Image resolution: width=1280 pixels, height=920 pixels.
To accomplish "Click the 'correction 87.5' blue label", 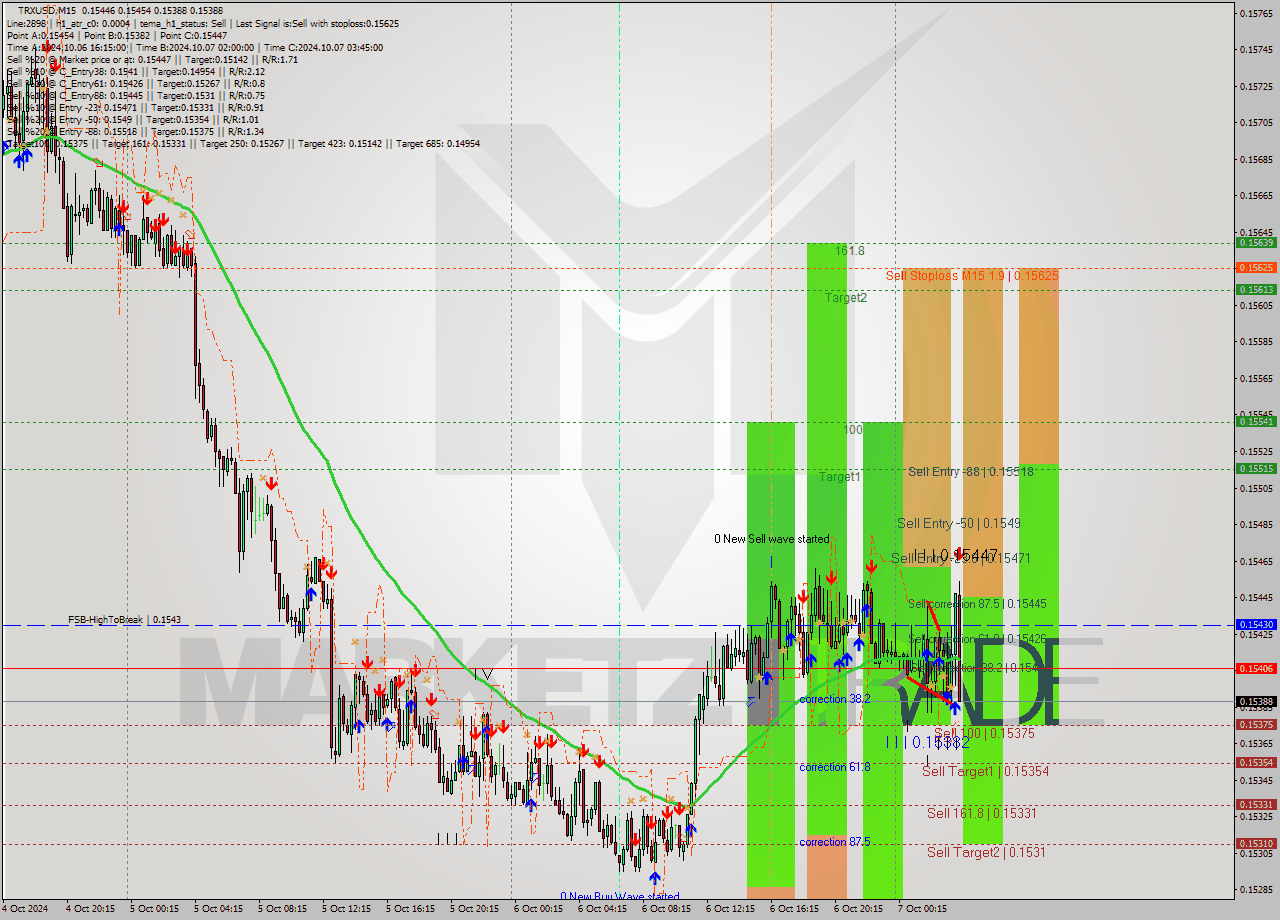I will coord(835,842).
